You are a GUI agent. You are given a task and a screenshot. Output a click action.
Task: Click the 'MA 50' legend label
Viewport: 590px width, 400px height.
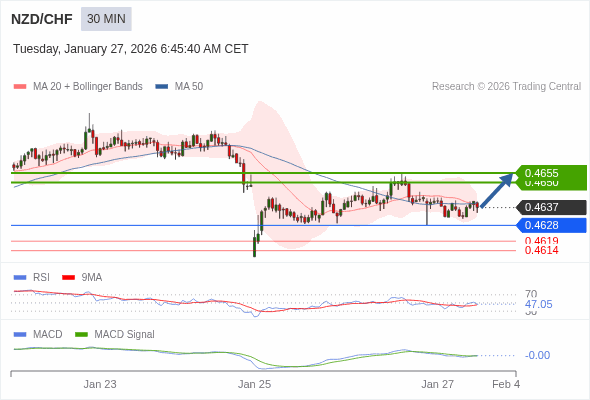click(189, 87)
